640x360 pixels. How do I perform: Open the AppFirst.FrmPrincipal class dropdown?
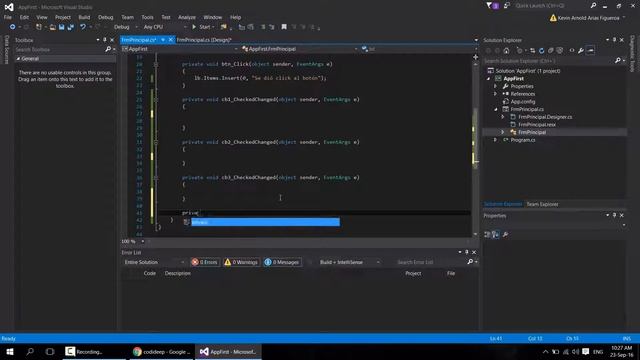tap(299, 49)
